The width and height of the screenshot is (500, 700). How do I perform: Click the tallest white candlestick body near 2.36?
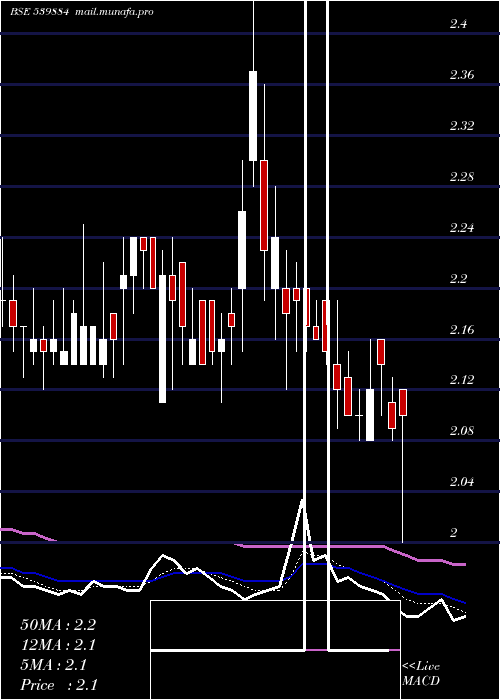[x=253, y=116]
